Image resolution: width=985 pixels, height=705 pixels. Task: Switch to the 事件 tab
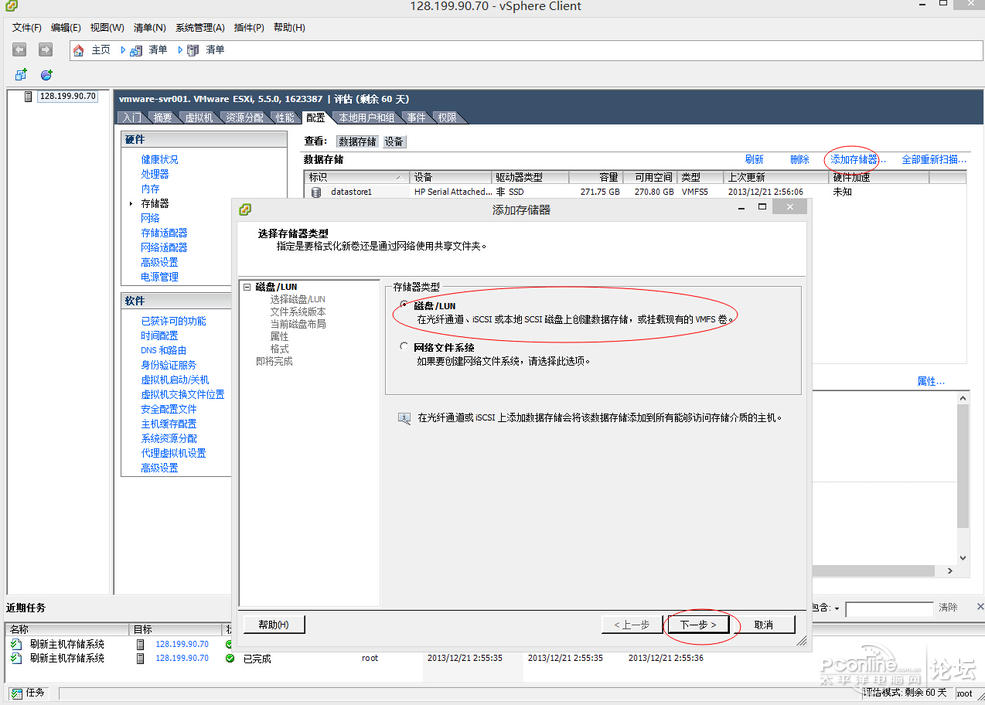(416, 118)
